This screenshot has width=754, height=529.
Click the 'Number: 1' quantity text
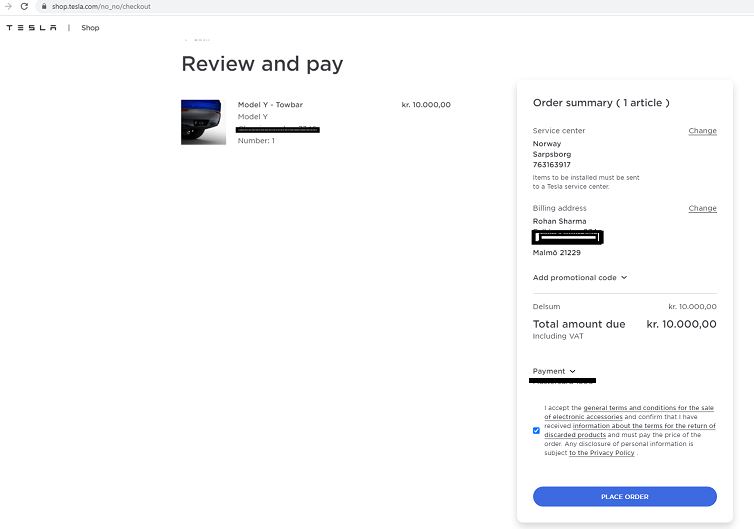coord(256,141)
